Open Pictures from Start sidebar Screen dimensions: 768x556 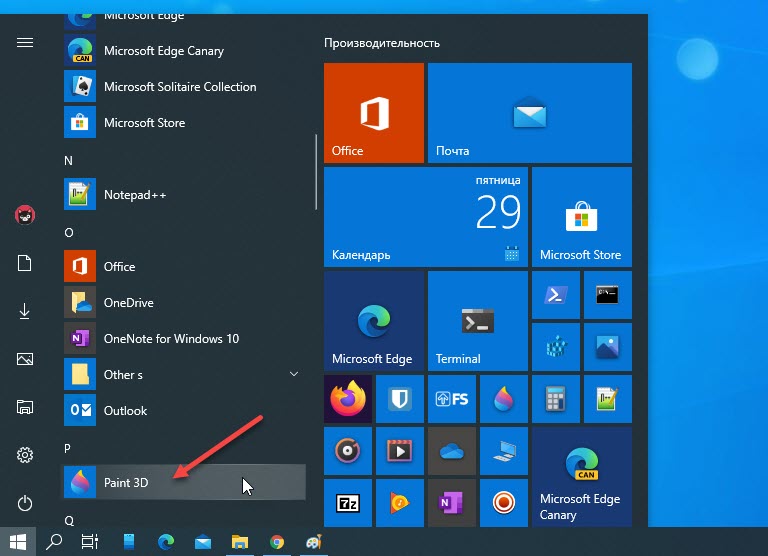25,359
